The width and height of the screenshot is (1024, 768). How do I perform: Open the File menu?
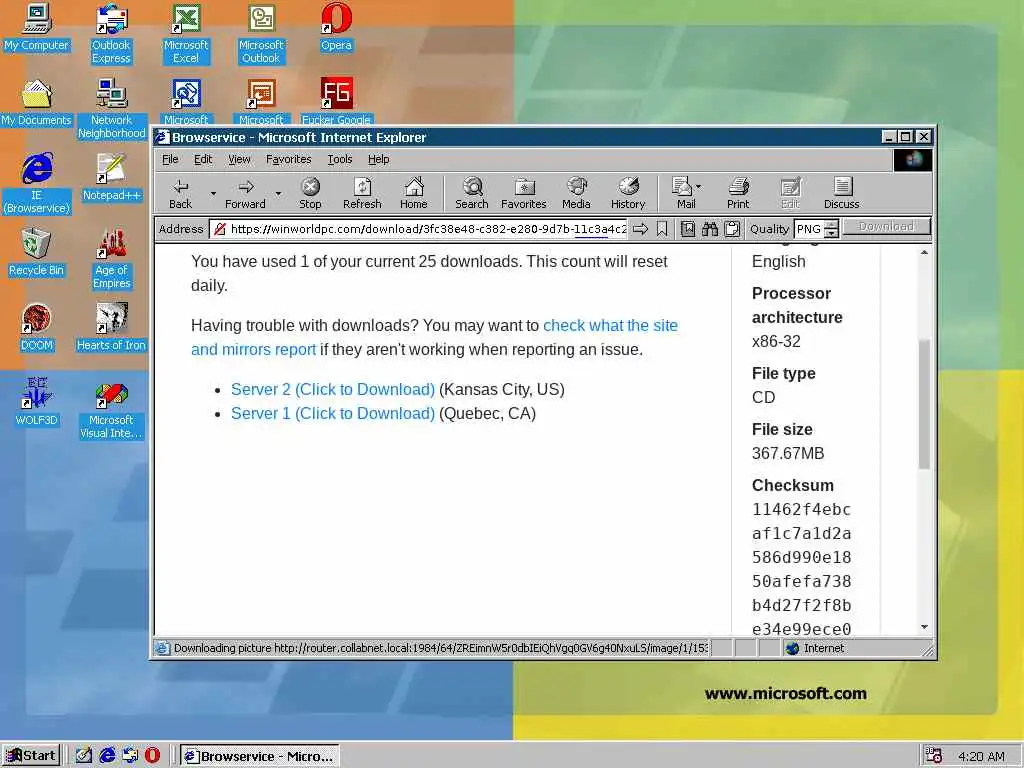[x=170, y=159]
